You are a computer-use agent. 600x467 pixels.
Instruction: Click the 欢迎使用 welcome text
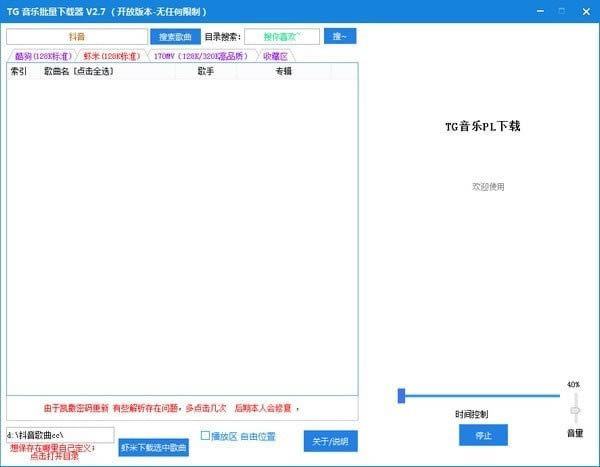(488, 187)
